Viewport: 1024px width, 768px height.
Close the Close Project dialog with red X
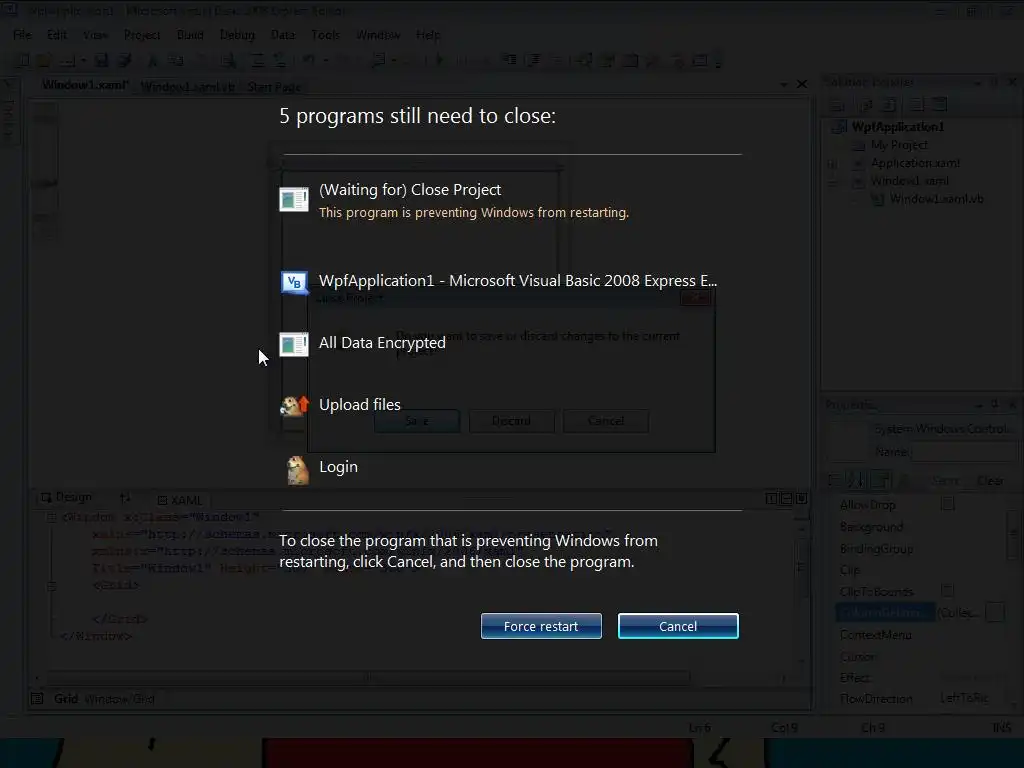click(x=696, y=298)
